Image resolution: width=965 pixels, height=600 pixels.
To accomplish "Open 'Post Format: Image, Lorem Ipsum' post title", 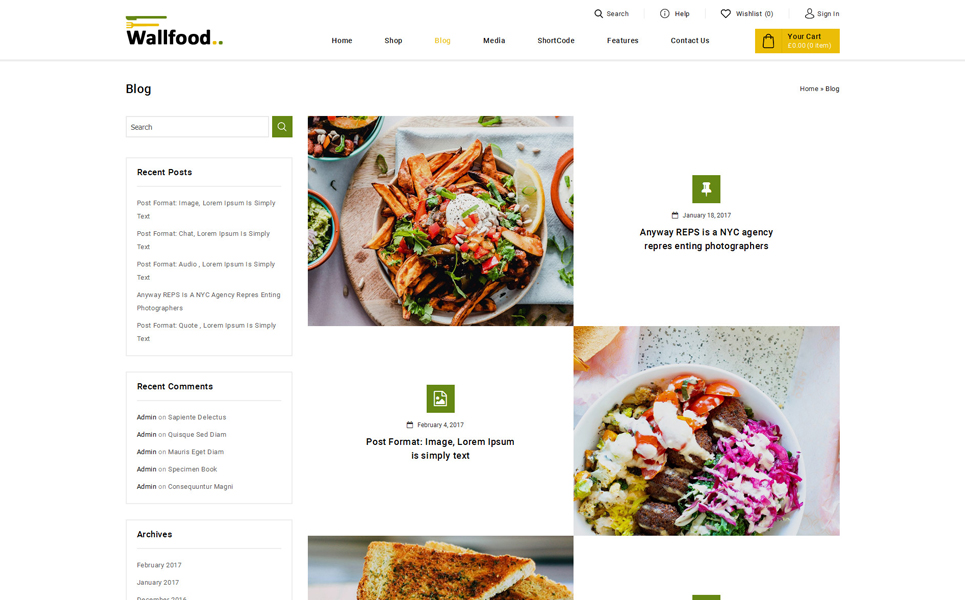I will pyautogui.click(x=440, y=449).
